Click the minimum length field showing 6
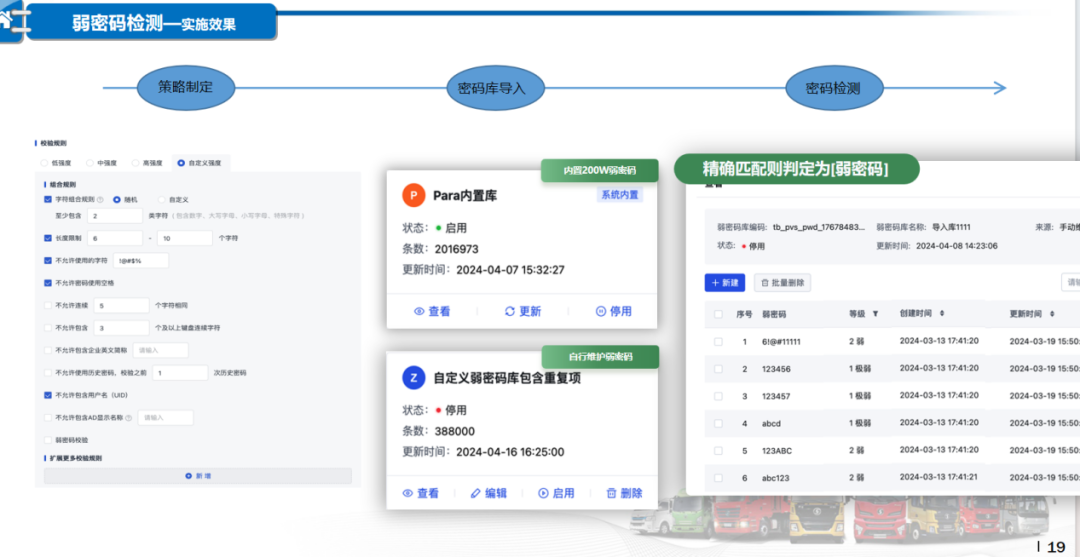 (115, 238)
